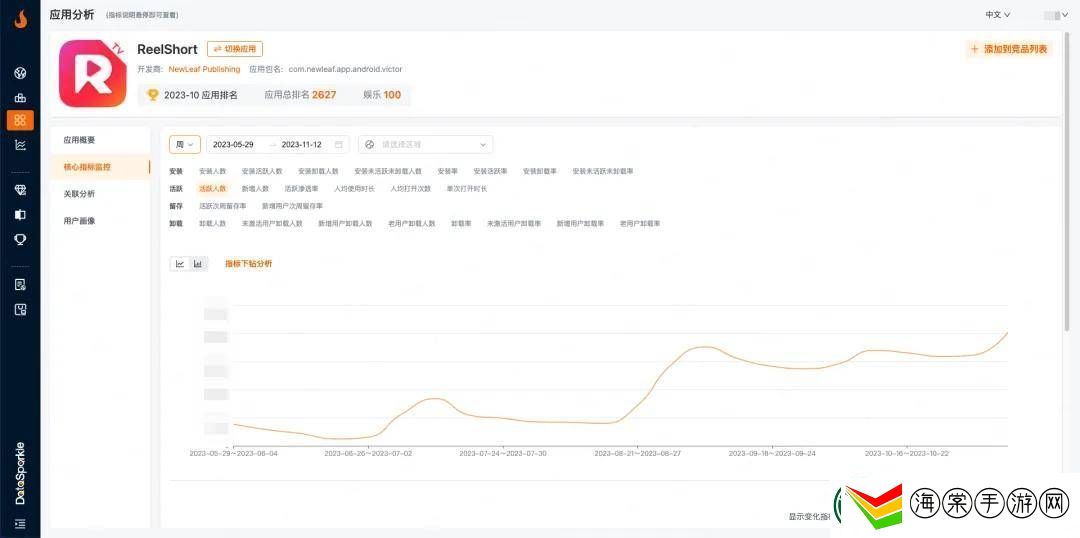Click the ReelShort app logo
This screenshot has height=538, width=1080.
(93, 74)
